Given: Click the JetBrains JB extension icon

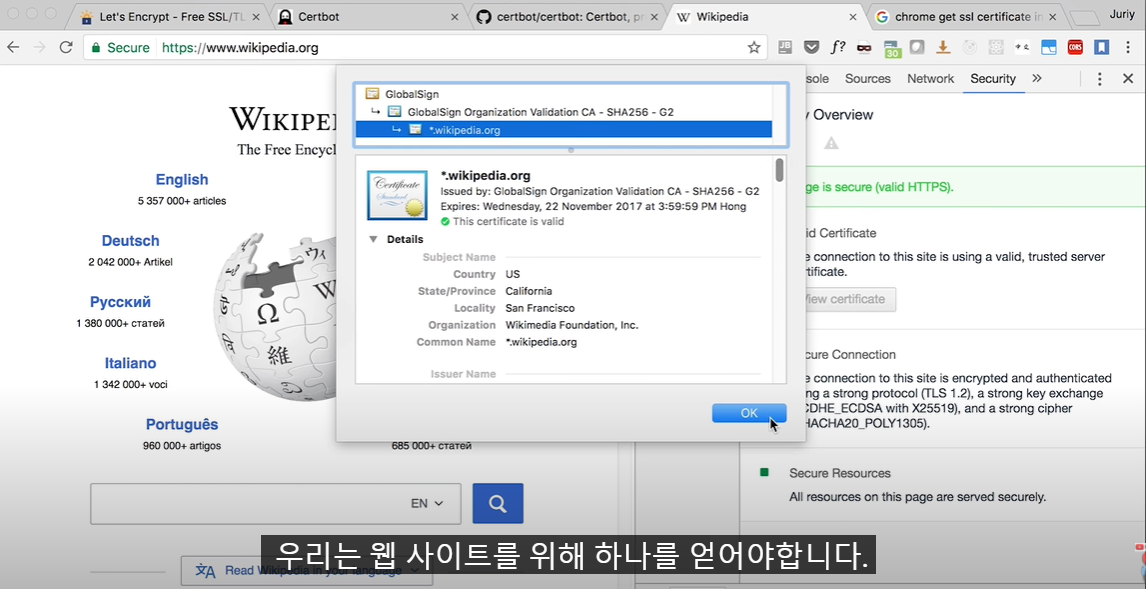Looking at the screenshot, I should [786, 48].
